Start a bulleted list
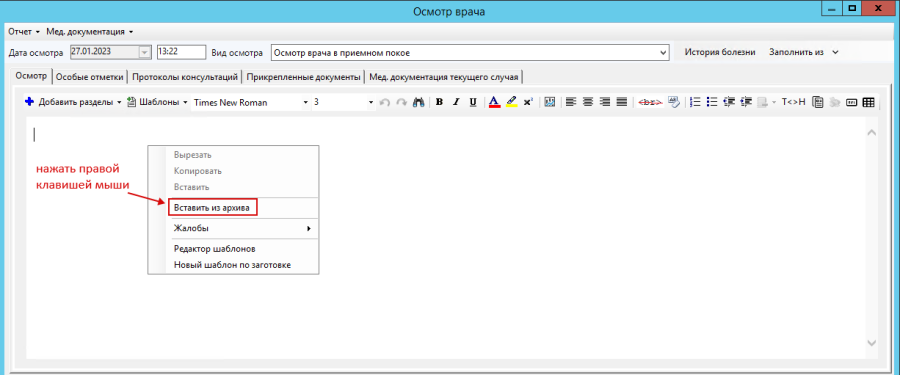Screen dimensions: 900x375 coord(712,103)
